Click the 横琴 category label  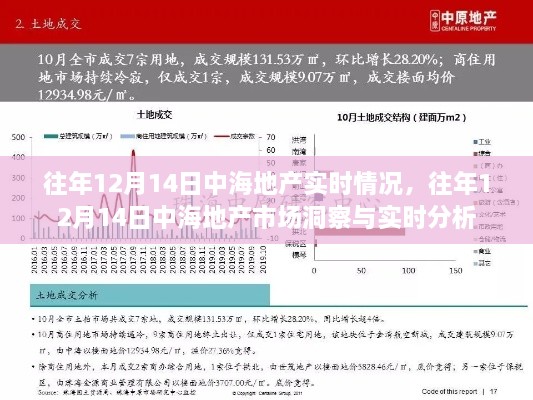click(299, 255)
